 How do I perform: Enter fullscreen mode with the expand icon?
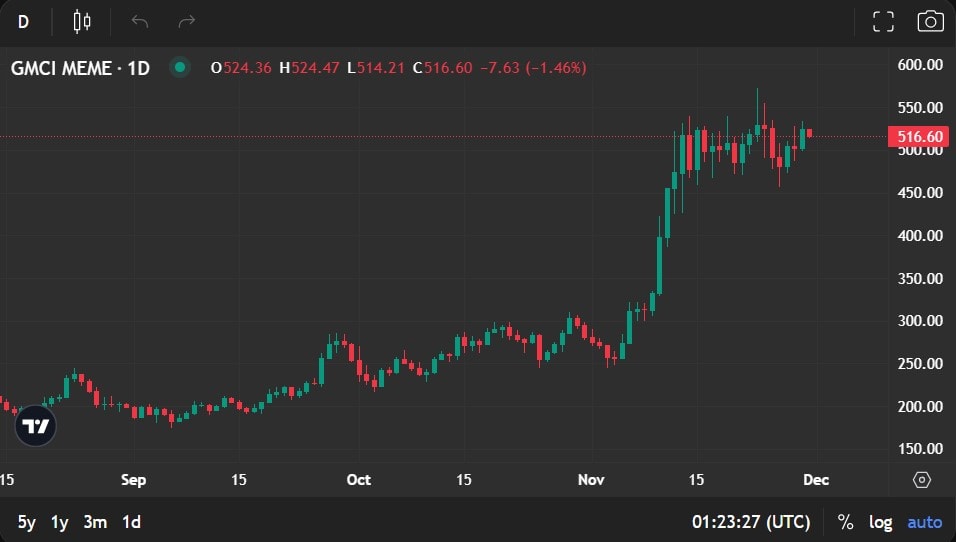coord(883,21)
